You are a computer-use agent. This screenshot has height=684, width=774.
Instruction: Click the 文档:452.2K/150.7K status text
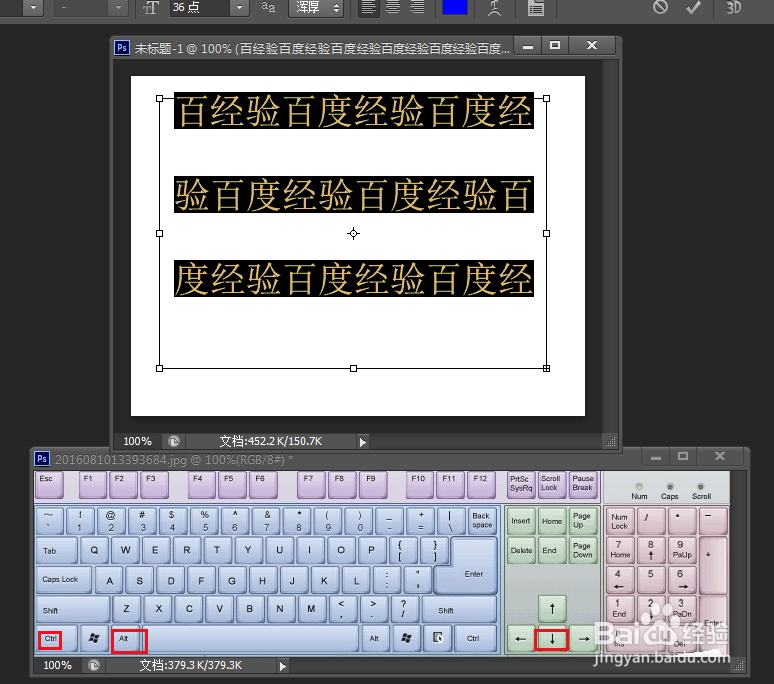[x=271, y=441]
